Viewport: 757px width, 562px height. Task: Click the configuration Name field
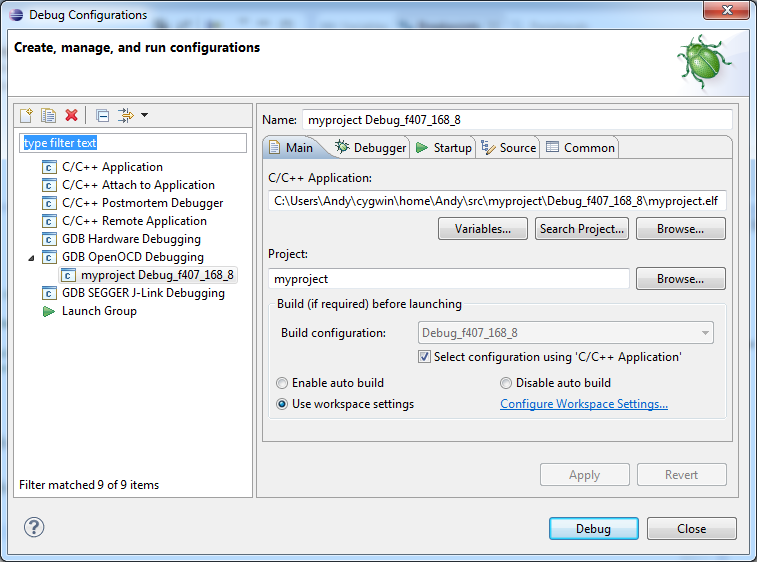(x=517, y=120)
